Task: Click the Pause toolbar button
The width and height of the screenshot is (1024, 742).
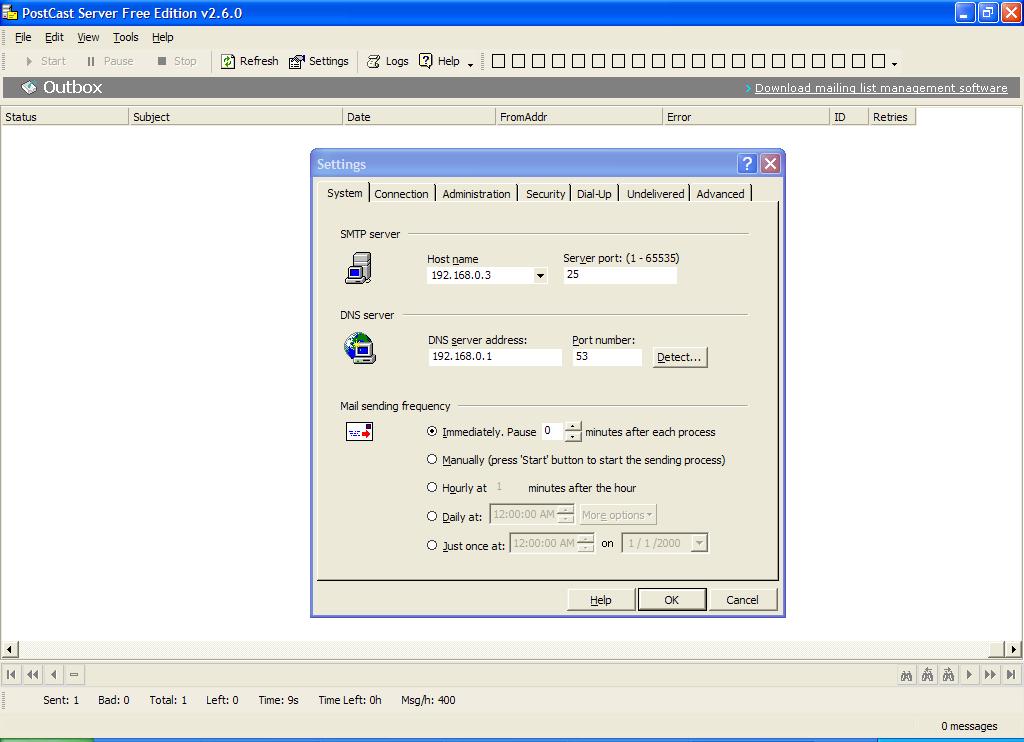Action: point(110,61)
